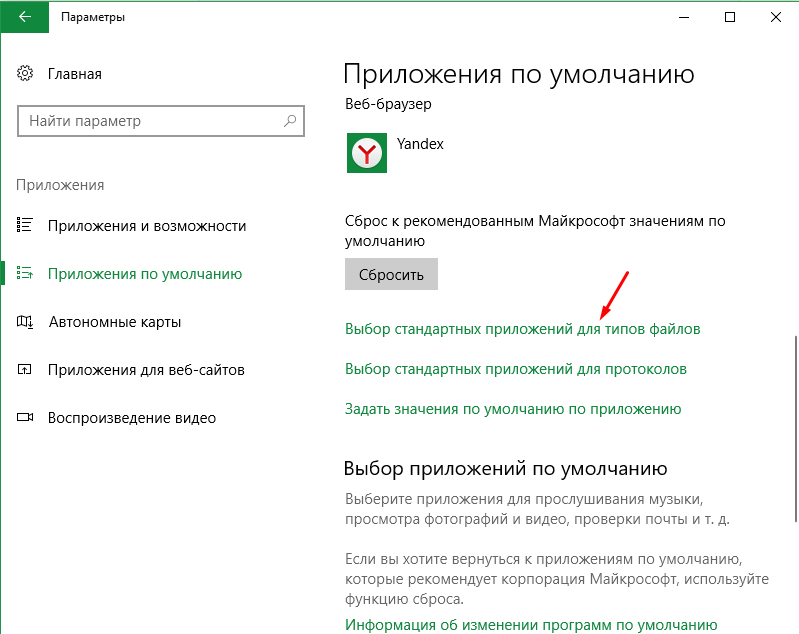Click the Воспроизведение видео camera icon
Image resolution: width=799 pixels, height=634 pixels.
(25, 417)
